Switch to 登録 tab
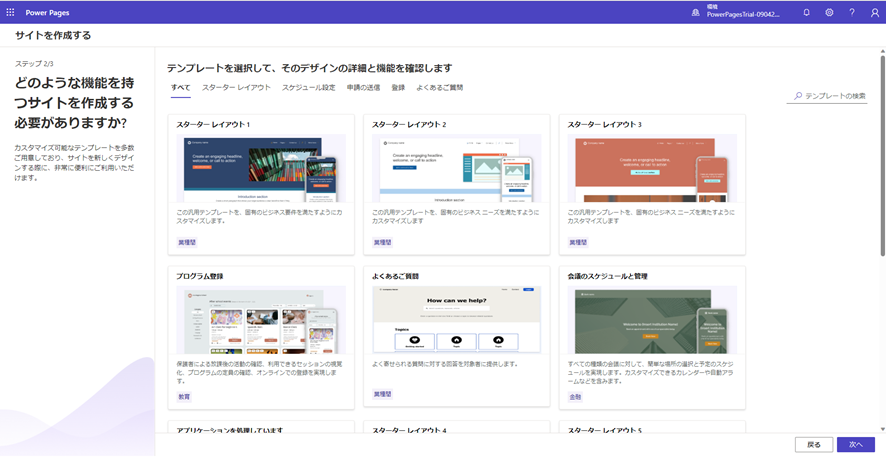This screenshot has width=886, height=457. (398, 88)
